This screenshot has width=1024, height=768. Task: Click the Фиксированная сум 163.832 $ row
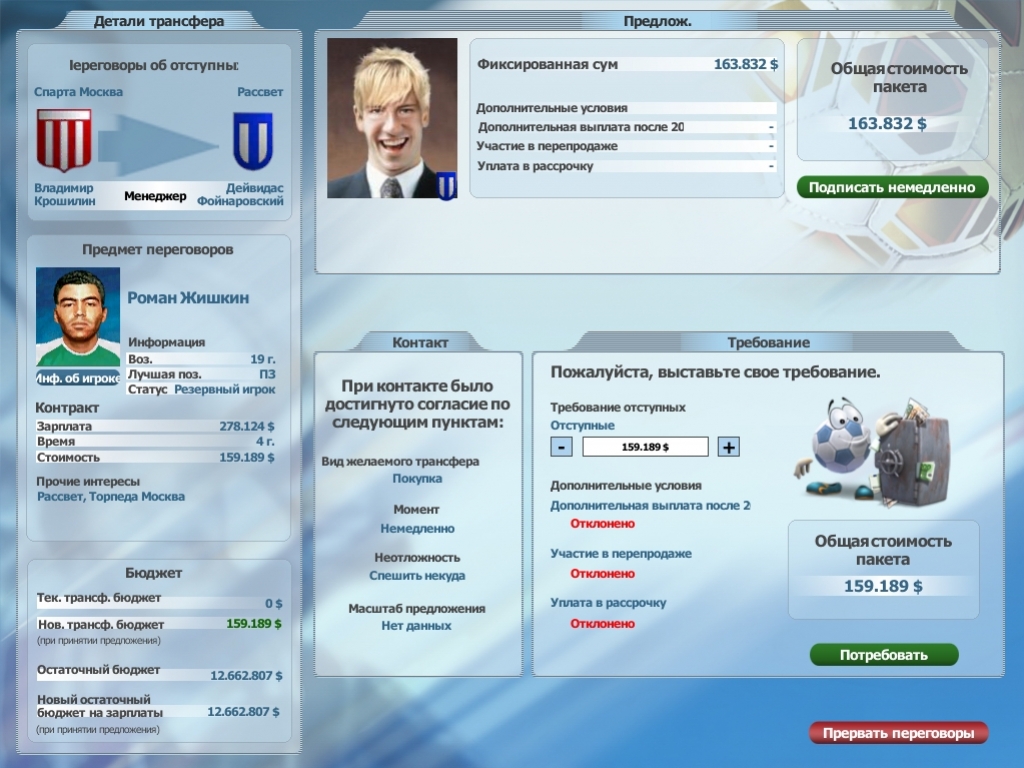click(x=627, y=64)
